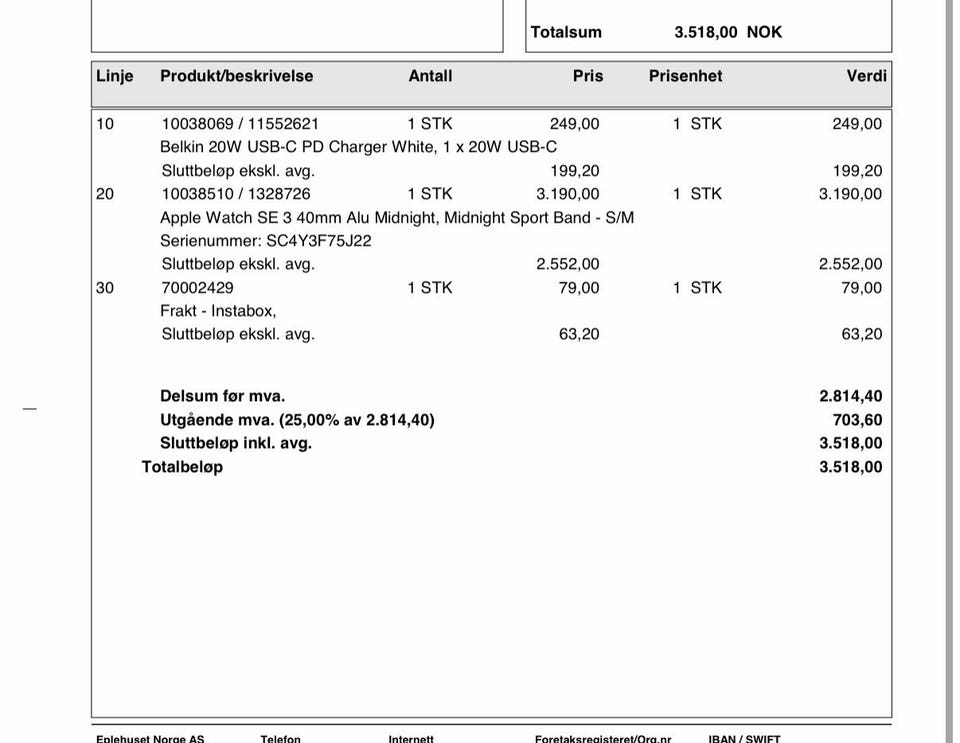Select the Utgående mva. 25,00% line
The height and width of the screenshot is (743, 960).
297,420
